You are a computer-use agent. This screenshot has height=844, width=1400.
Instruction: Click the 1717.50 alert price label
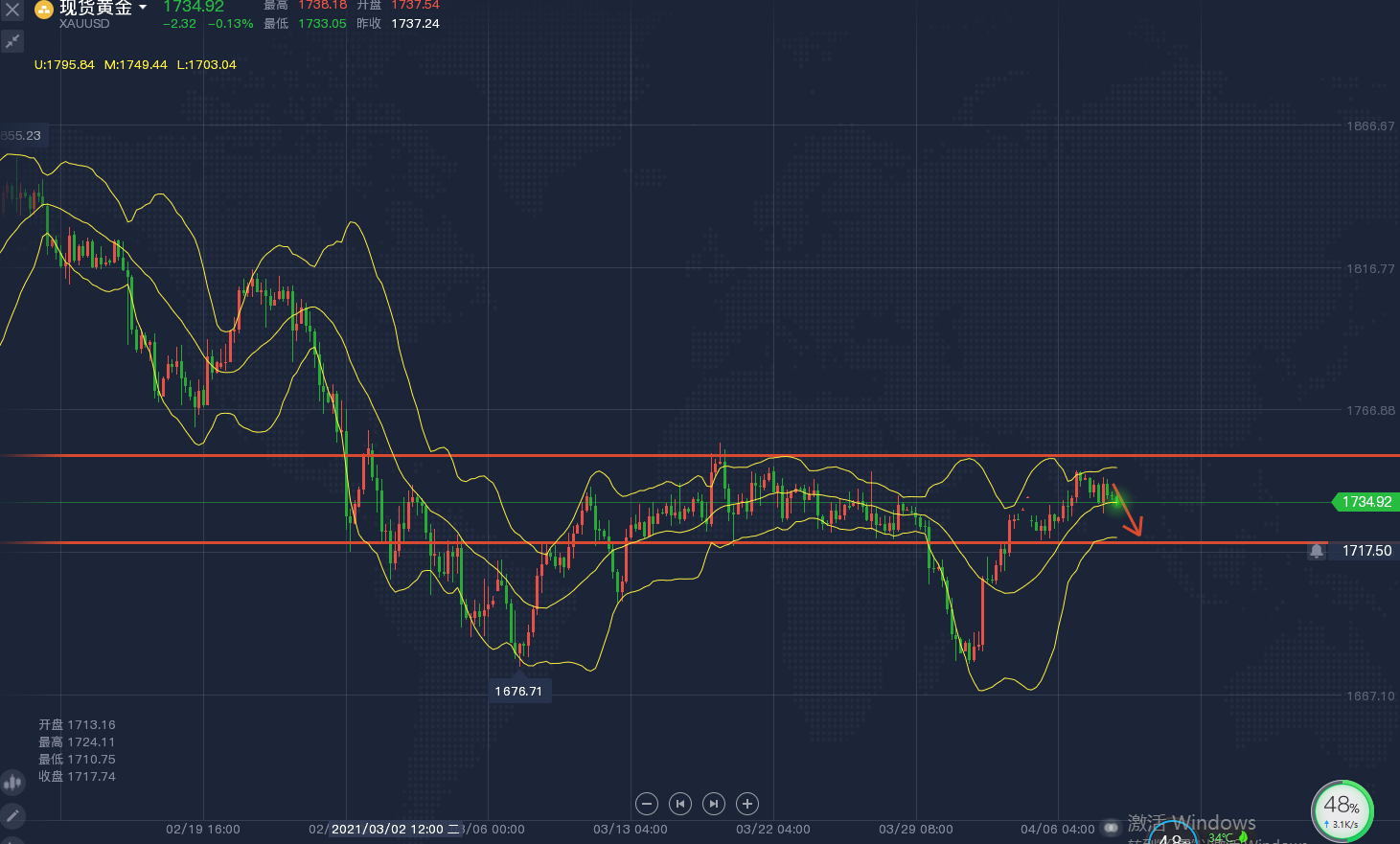point(1366,551)
